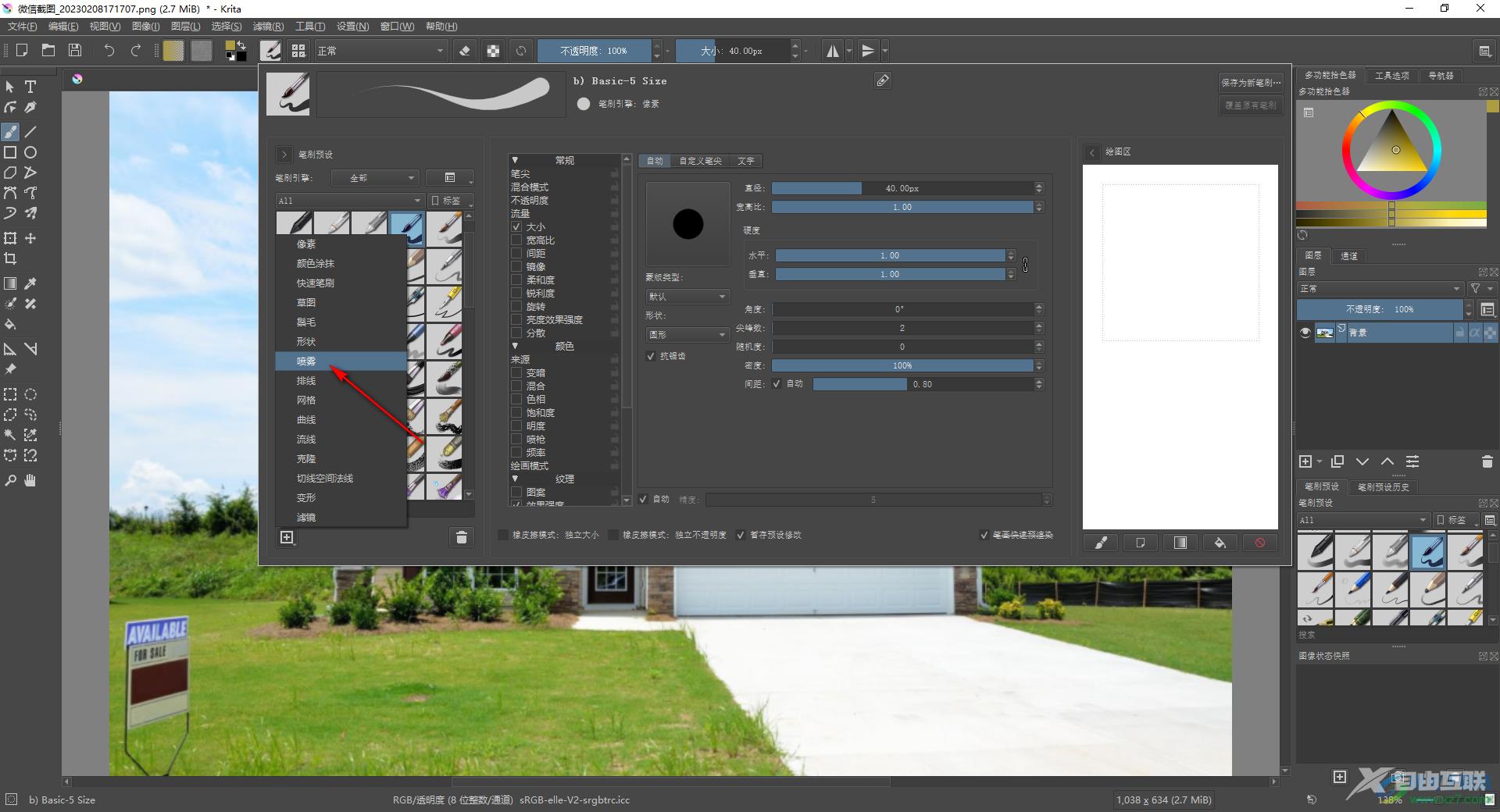Toggle the 抗锯齿 checkbox

pos(651,356)
